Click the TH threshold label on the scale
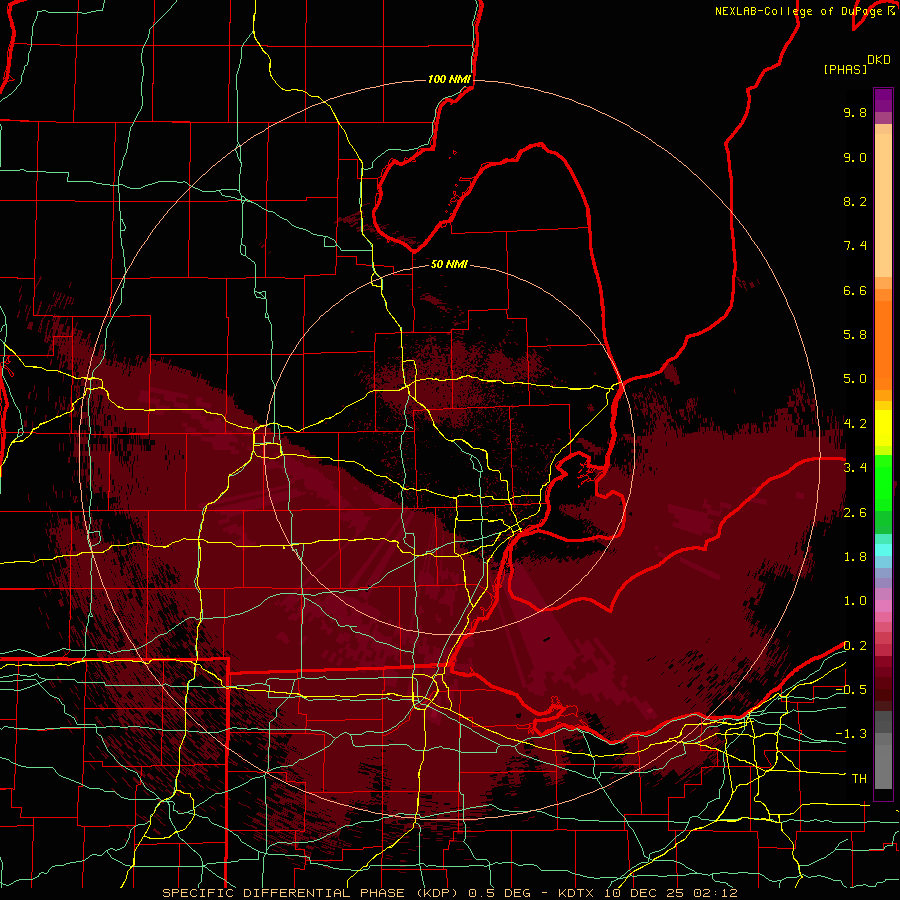The image size is (900, 900). pyautogui.click(x=859, y=779)
